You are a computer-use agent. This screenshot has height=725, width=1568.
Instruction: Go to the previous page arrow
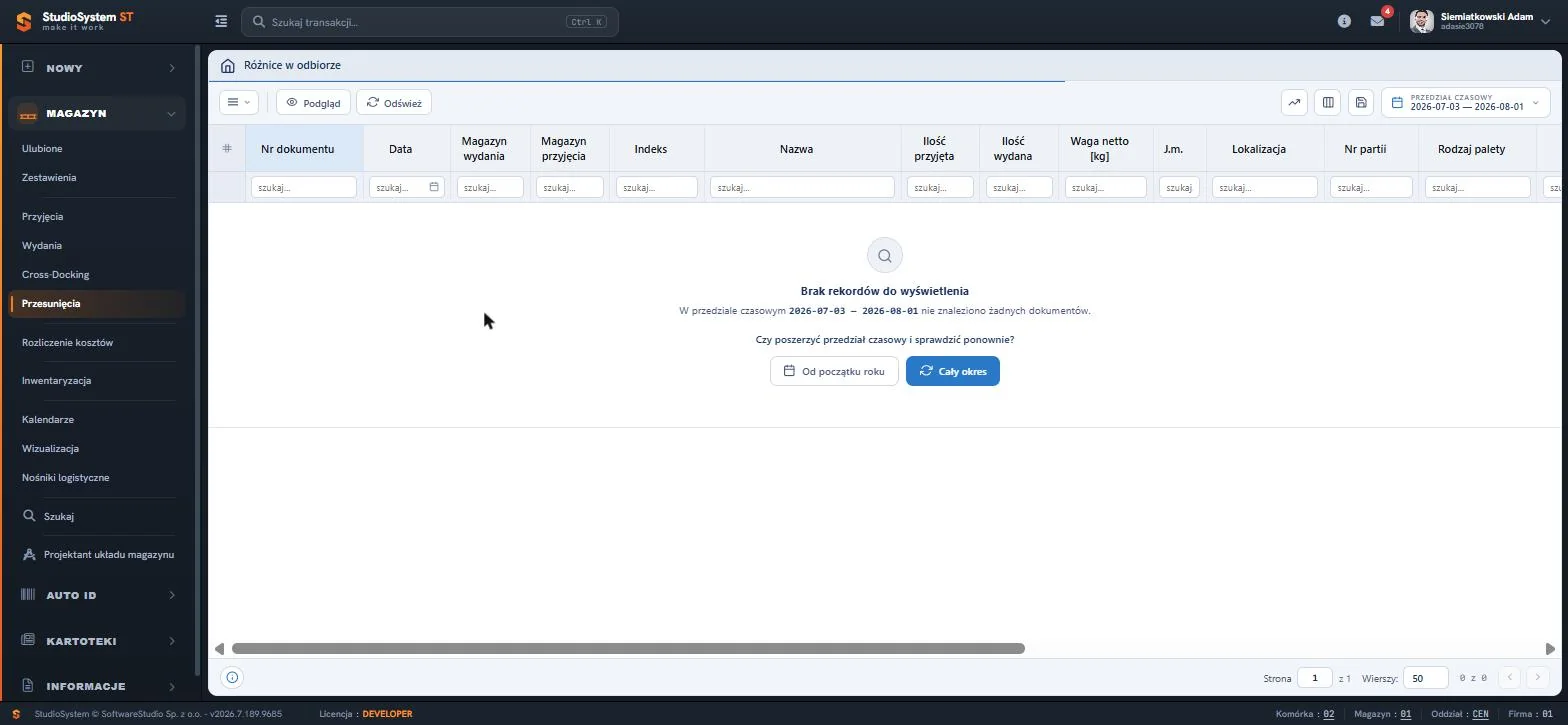point(1510,678)
